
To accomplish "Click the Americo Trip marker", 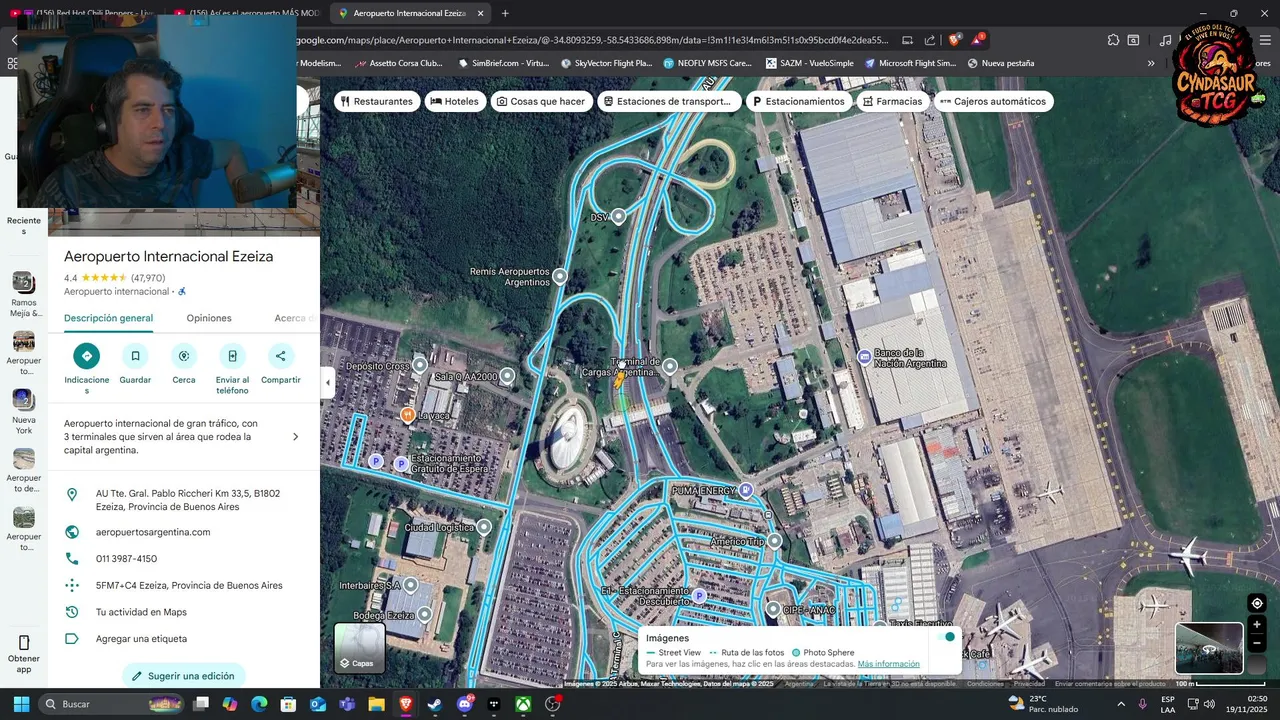I will coord(774,541).
